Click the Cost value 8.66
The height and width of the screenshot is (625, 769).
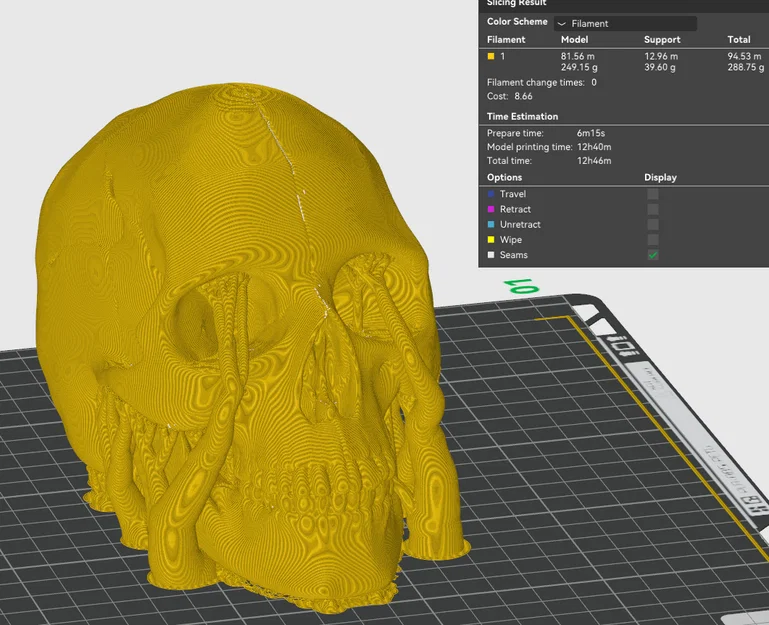tap(523, 96)
